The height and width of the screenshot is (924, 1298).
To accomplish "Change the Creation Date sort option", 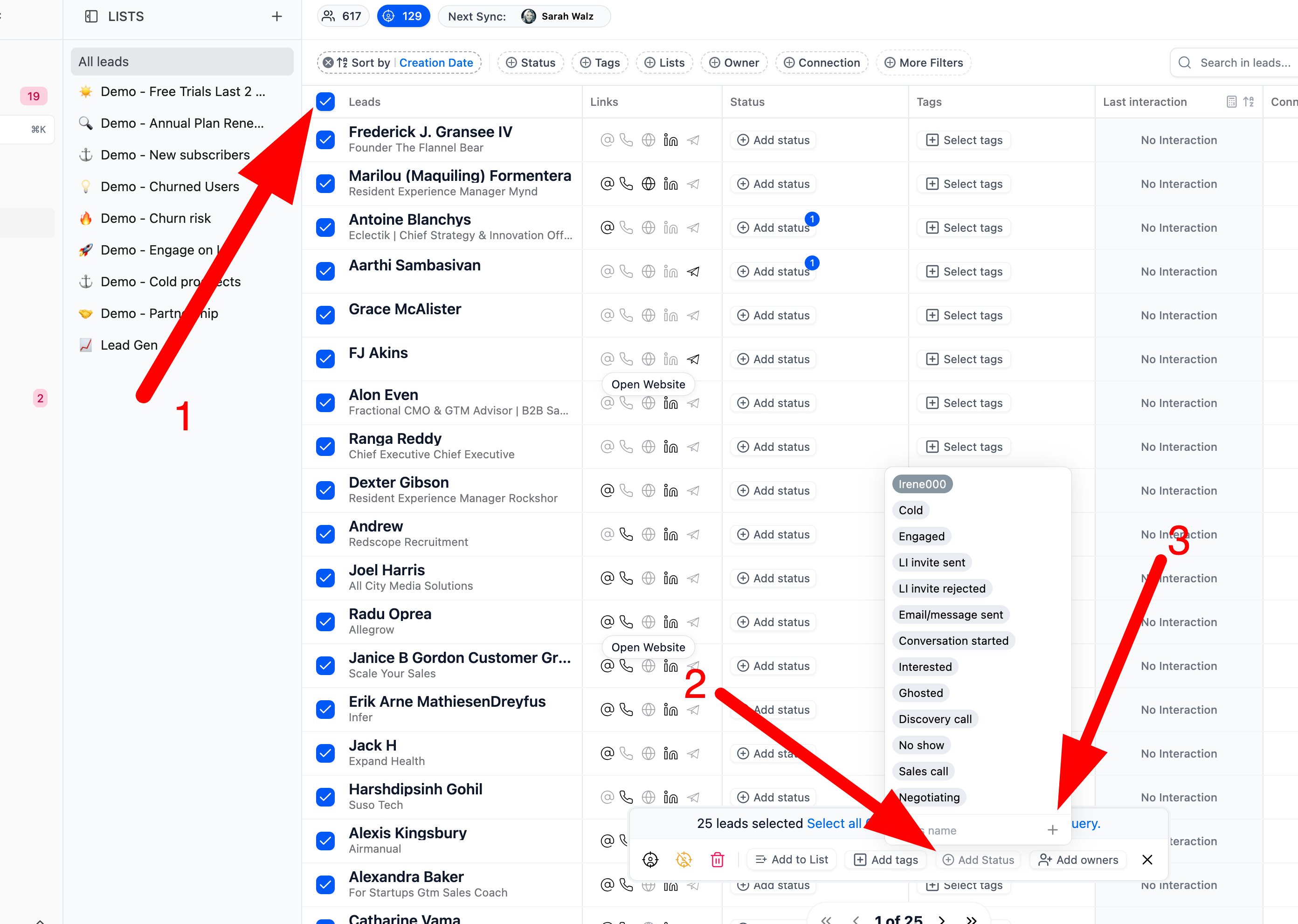I will point(436,62).
